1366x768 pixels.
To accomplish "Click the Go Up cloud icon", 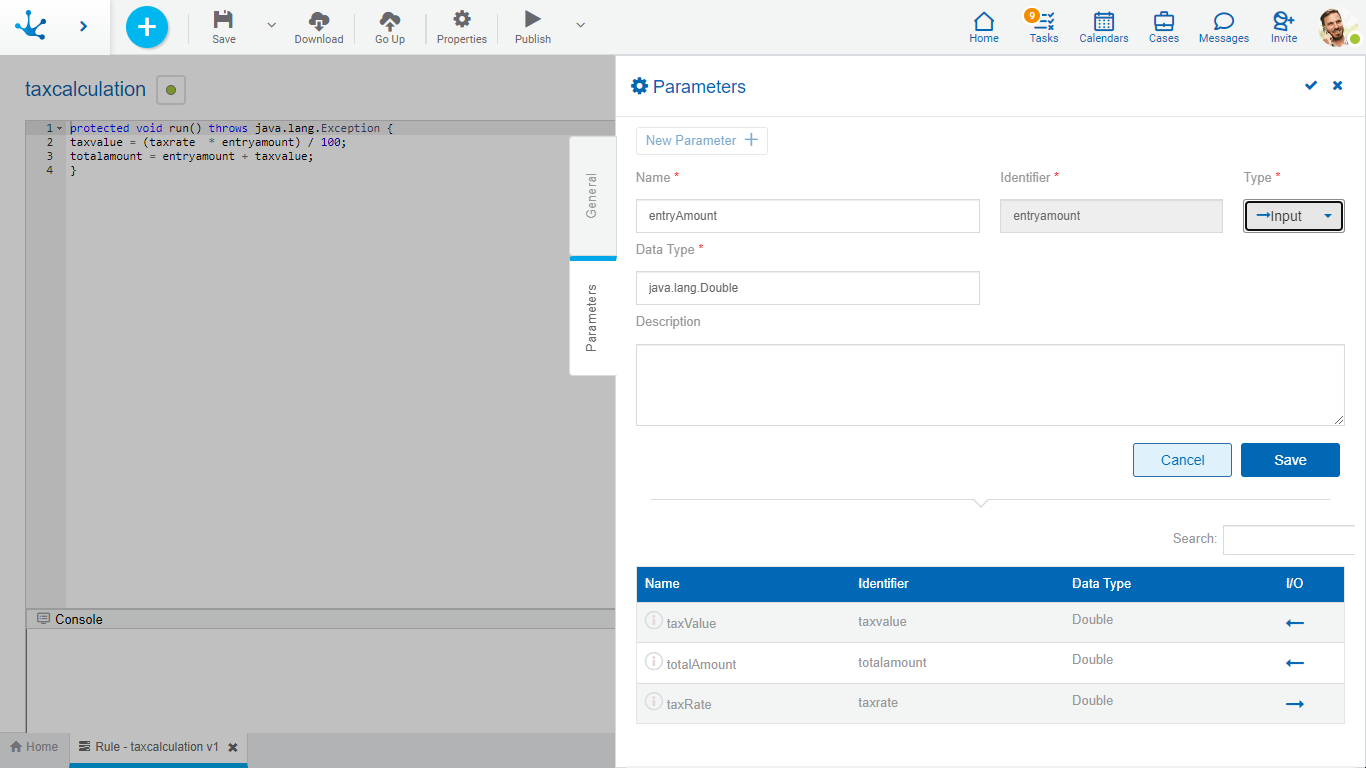I will coord(390,20).
